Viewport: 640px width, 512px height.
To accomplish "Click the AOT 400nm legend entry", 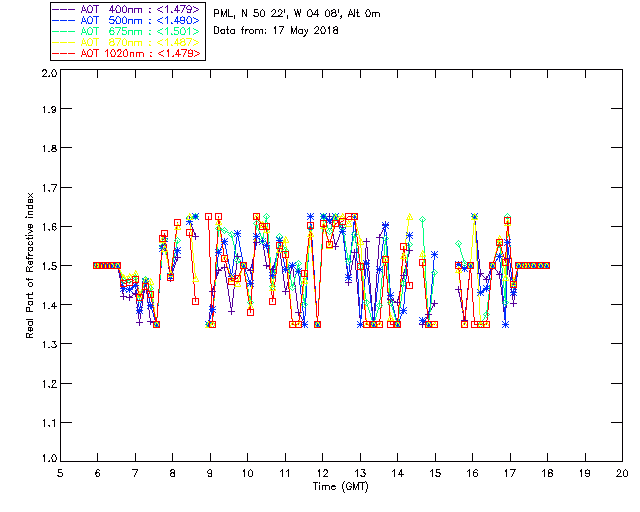I will (x=126, y=9).
